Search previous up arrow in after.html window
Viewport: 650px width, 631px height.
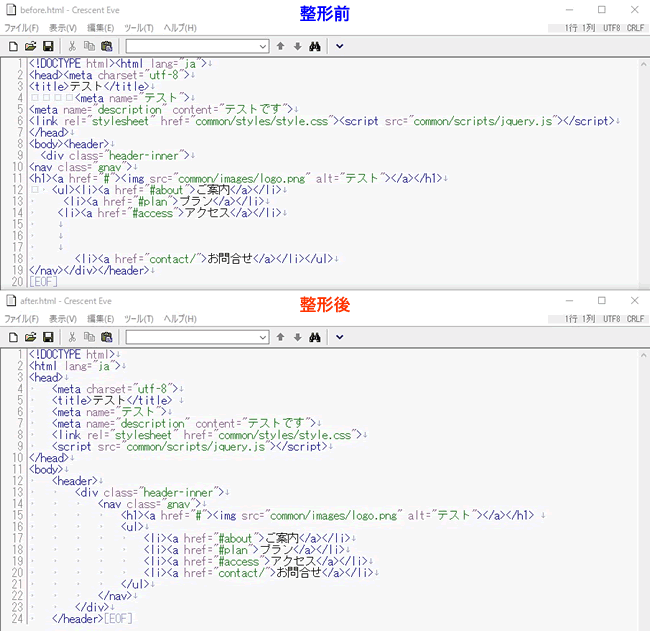281,337
